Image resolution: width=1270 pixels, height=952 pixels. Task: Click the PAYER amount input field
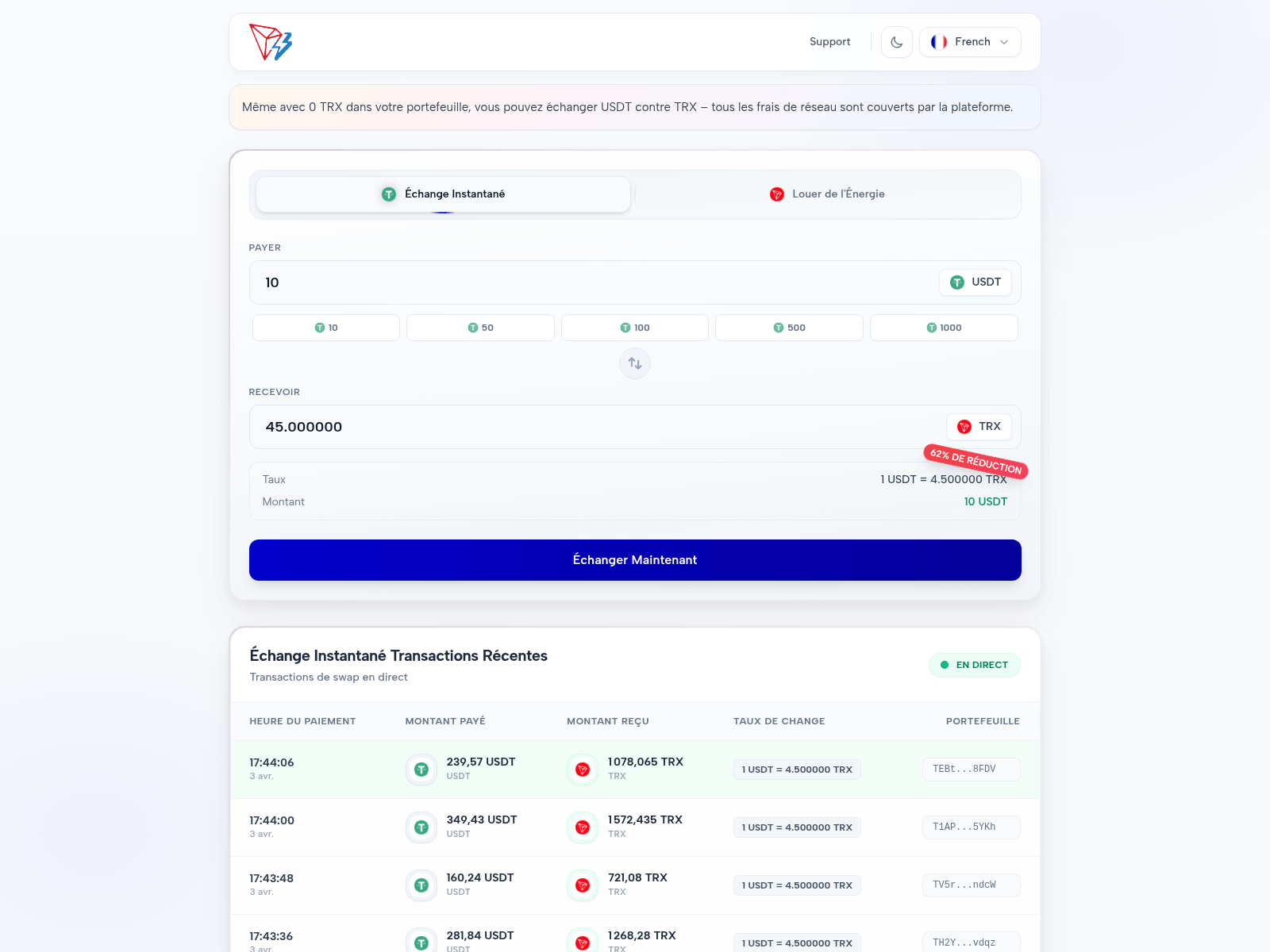click(587, 282)
